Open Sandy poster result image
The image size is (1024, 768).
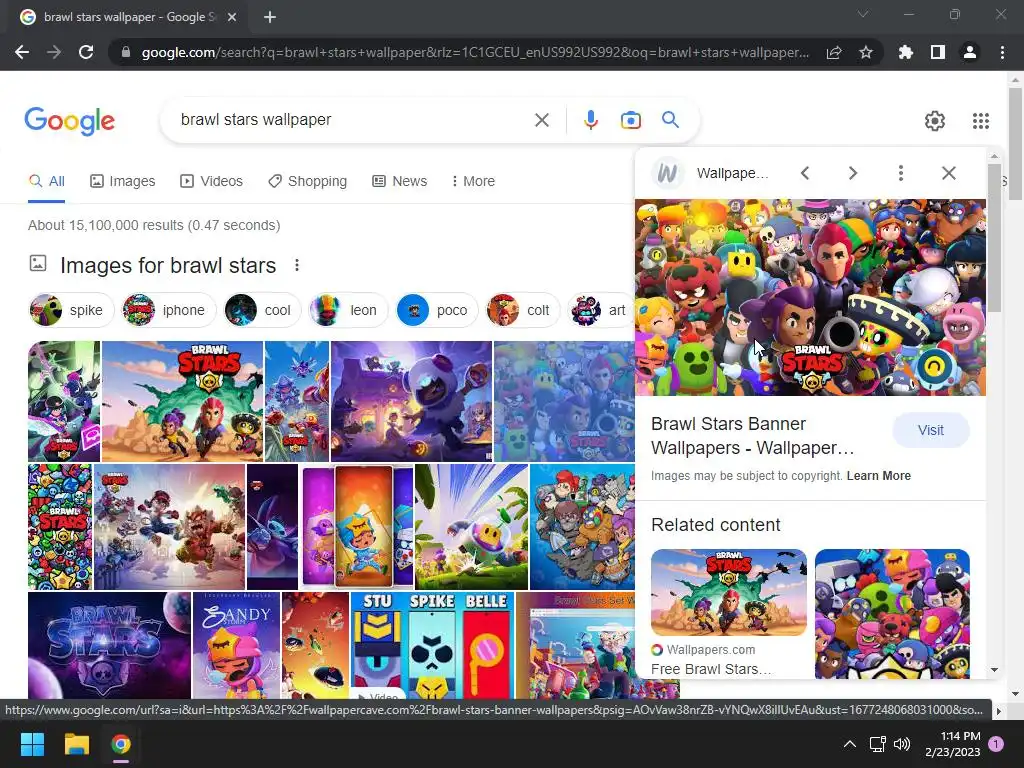point(236,645)
